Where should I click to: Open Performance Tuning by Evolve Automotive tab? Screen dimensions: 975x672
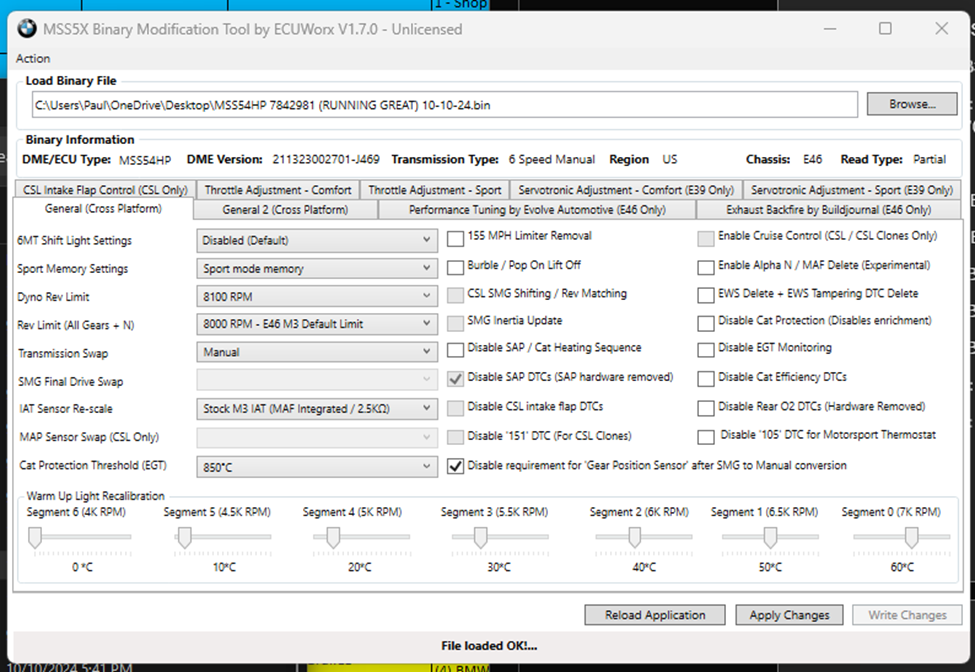[537, 209]
